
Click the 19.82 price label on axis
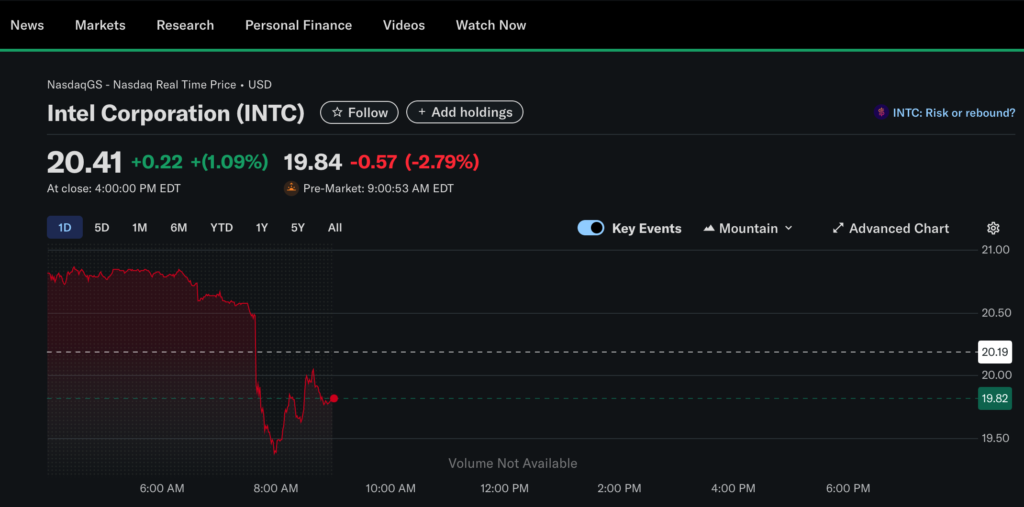[994, 398]
